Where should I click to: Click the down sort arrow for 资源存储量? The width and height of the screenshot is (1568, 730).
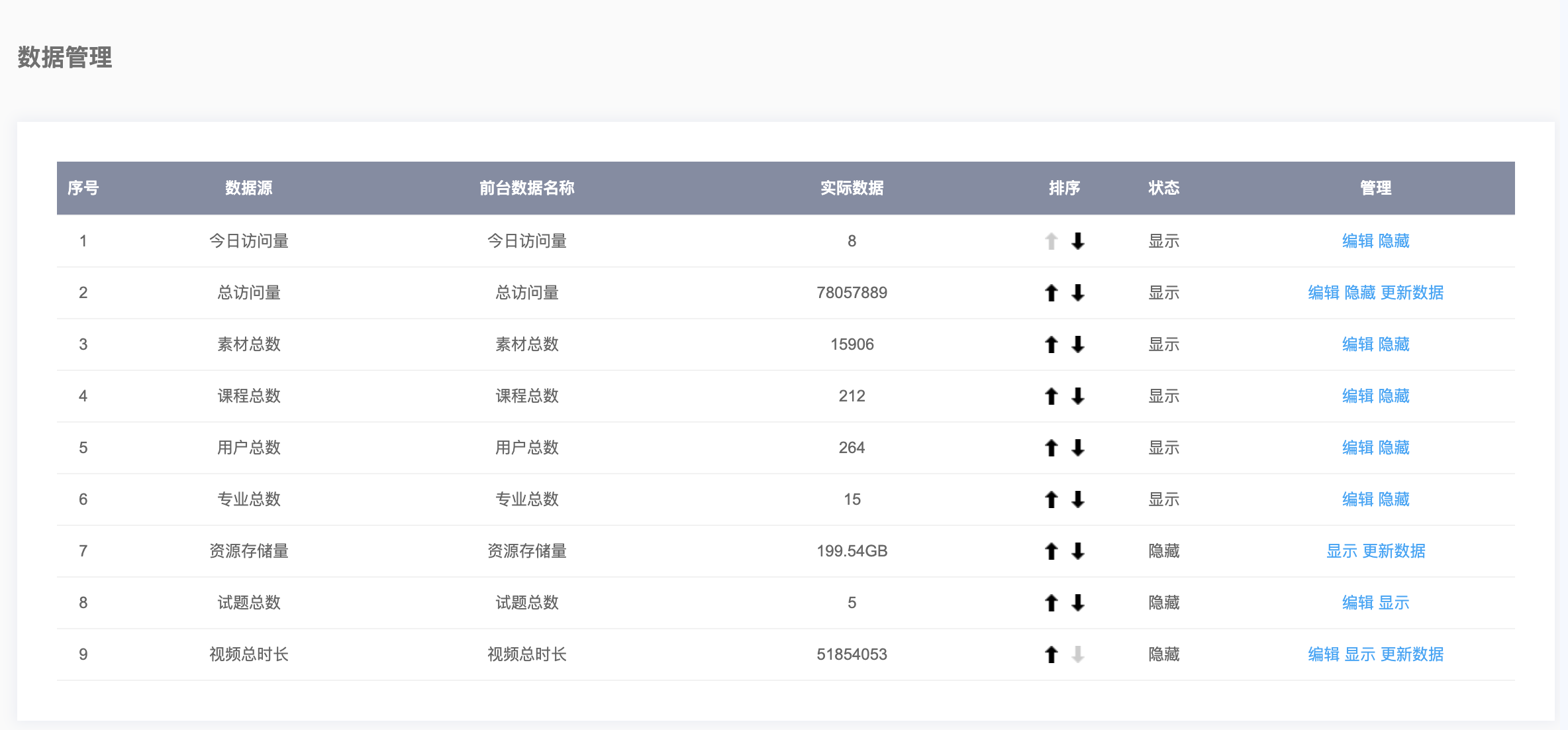1078,550
